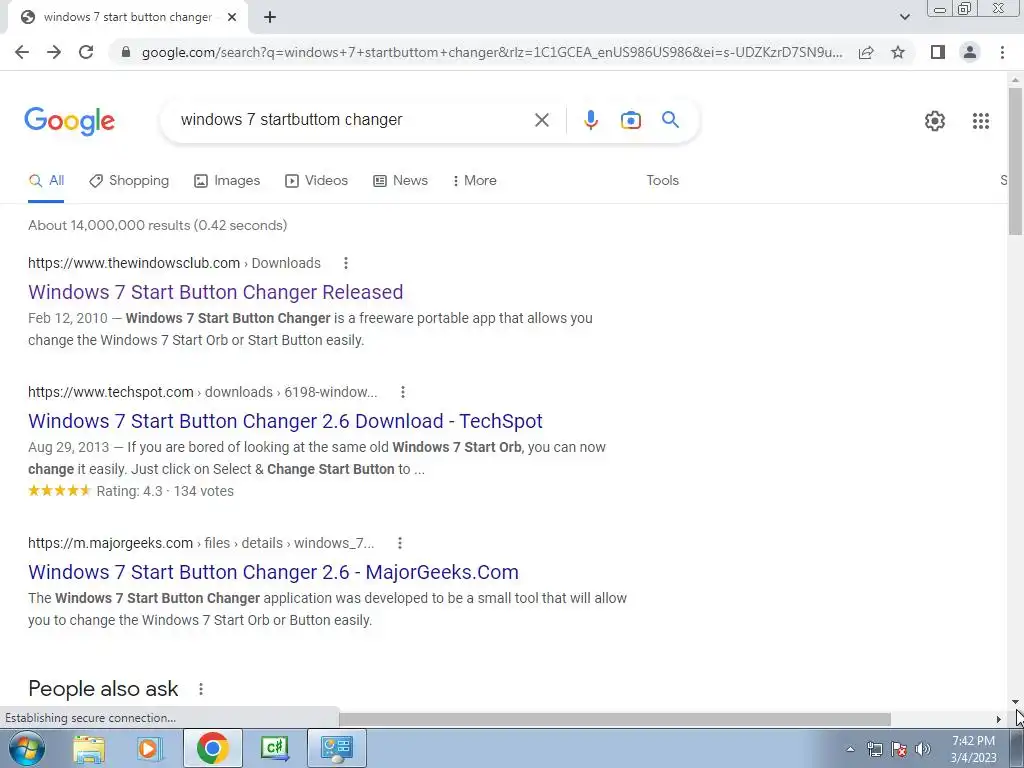This screenshot has height=768, width=1024.
Task: Open the Control Panel taskbar item
Action: pyautogui.click(x=336, y=748)
